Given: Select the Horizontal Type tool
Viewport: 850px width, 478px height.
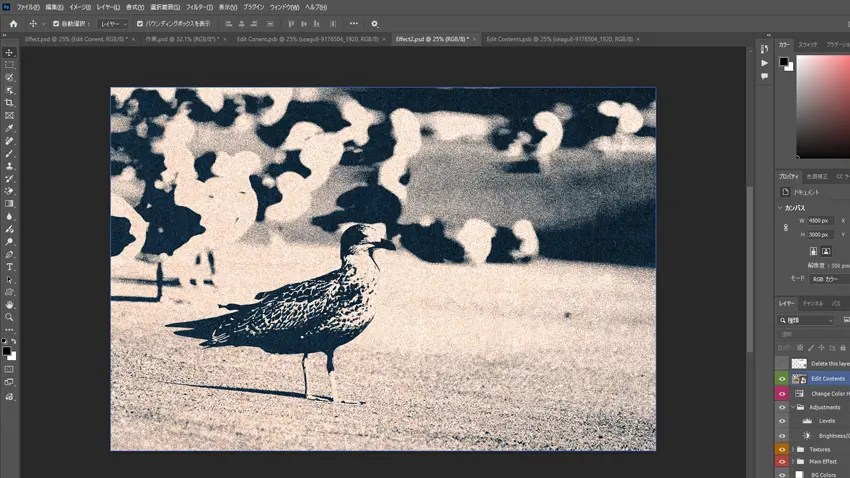Looking at the screenshot, I should point(10,267).
